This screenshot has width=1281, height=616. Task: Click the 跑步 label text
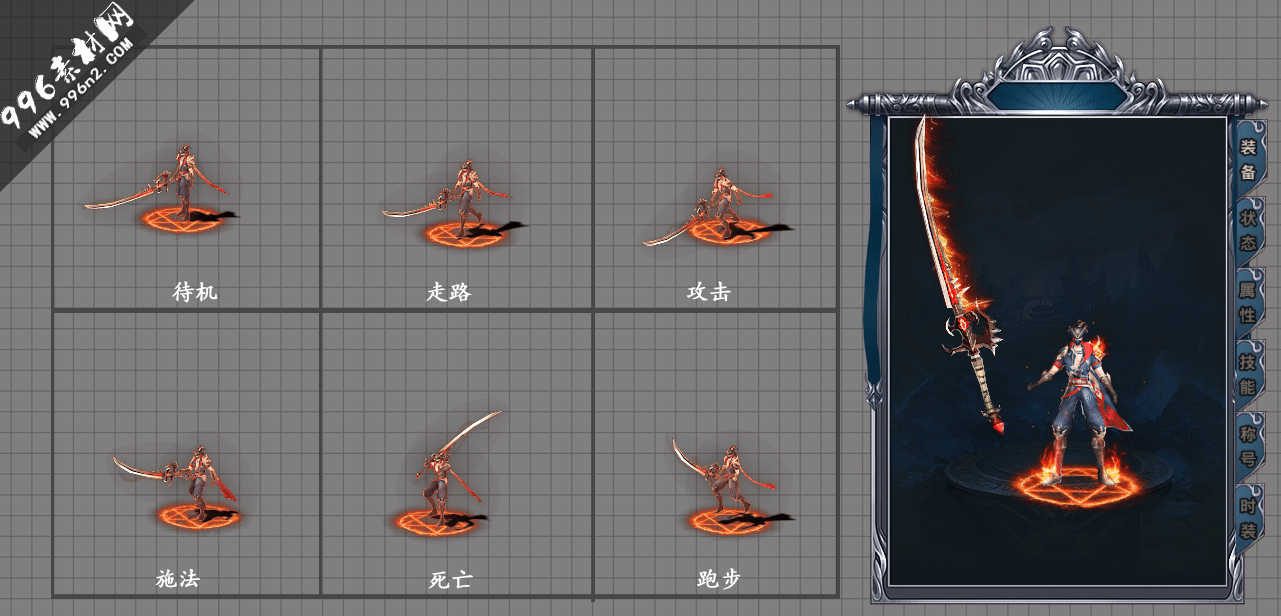(x=719, y=578)
